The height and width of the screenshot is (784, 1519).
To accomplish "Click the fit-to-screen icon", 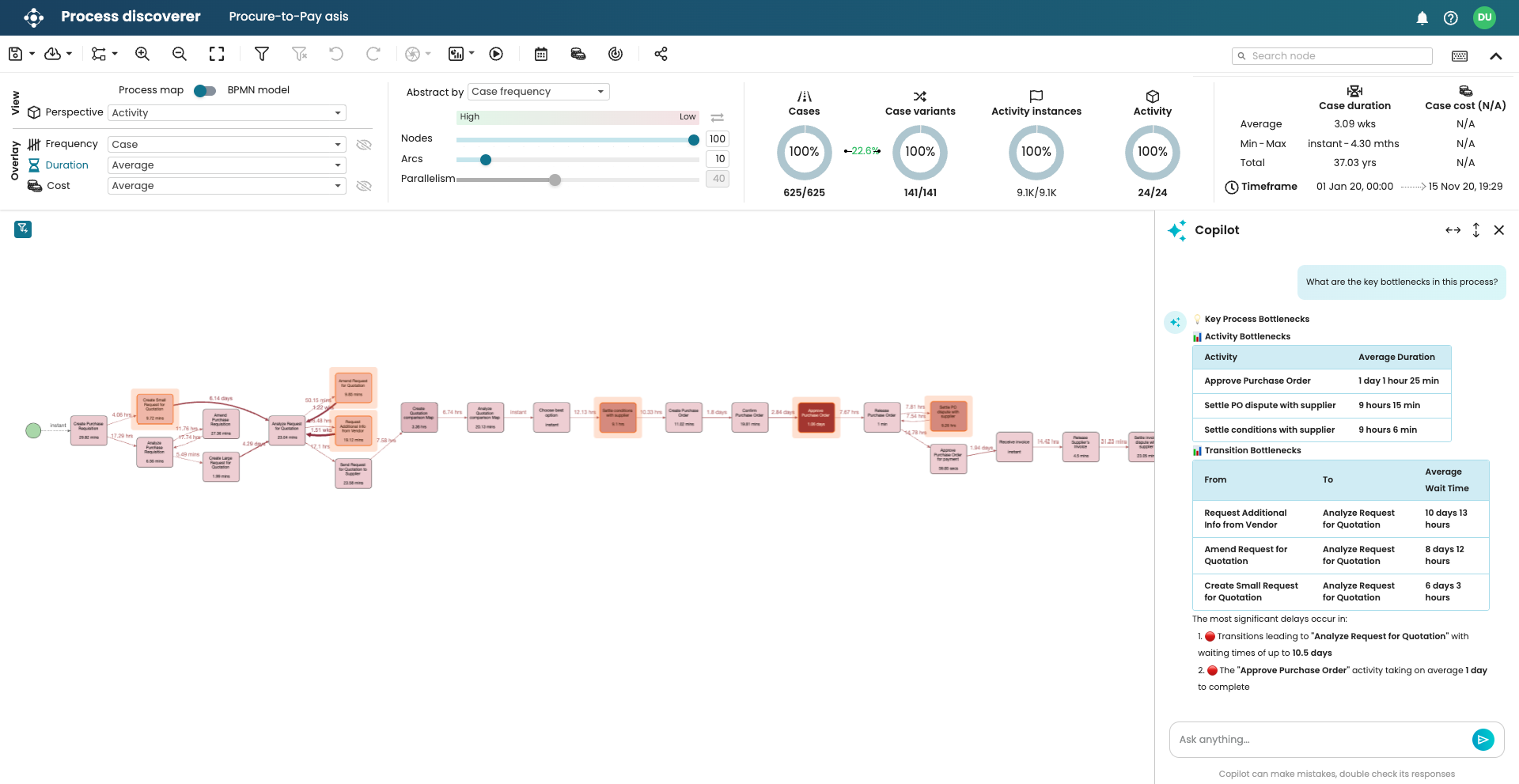I will click(x=217, y=54).
